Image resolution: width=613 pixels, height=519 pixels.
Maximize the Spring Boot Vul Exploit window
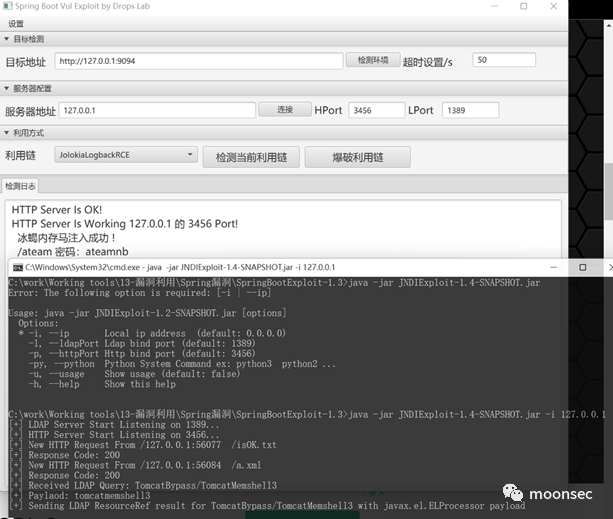(x=523, y=6)
